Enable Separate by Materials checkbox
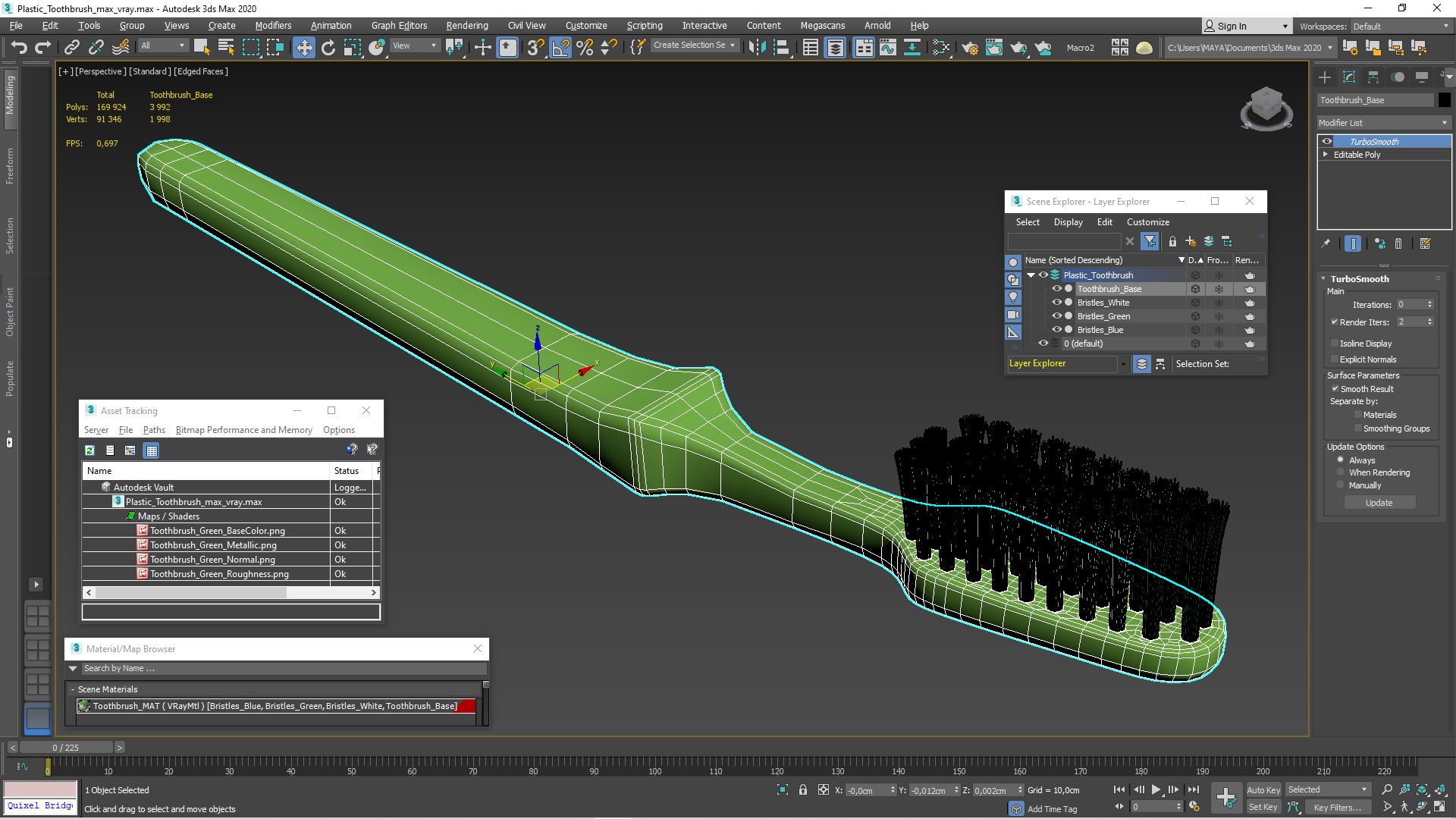Image resolution: width=1456 pixels, height=819 pixels. point(1358,415)
